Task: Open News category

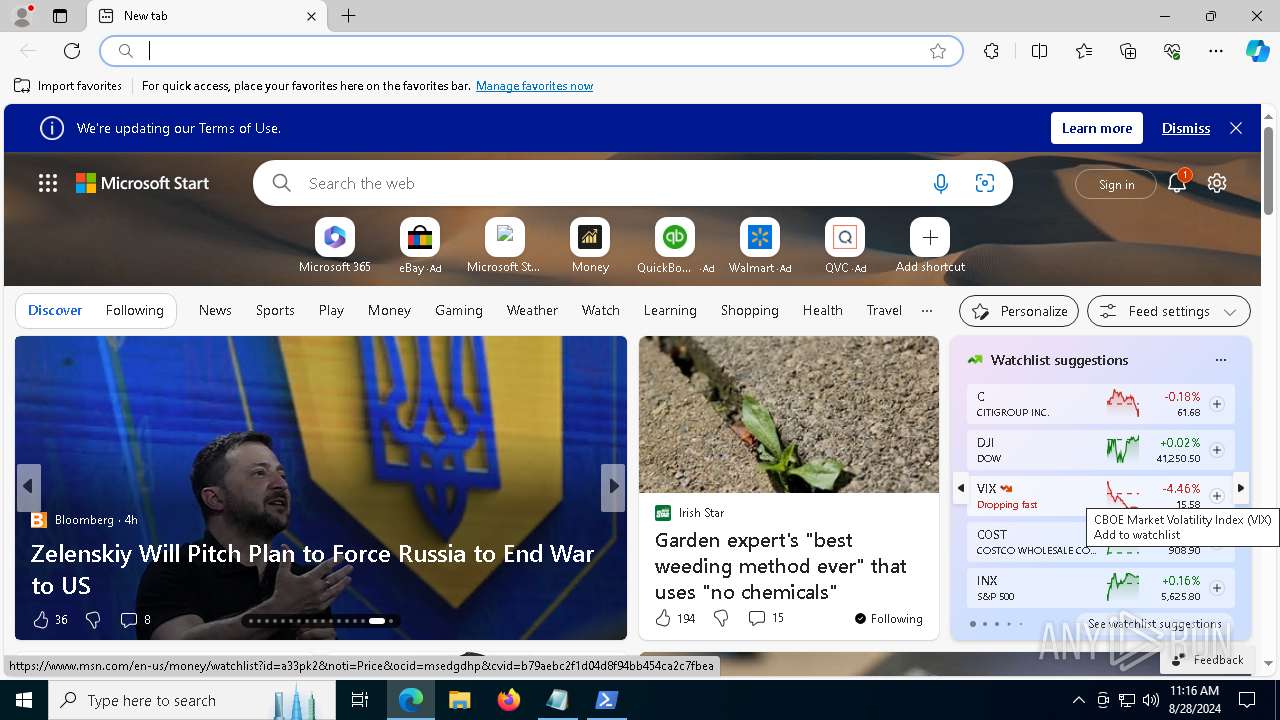Action: (x=215, y=310)
